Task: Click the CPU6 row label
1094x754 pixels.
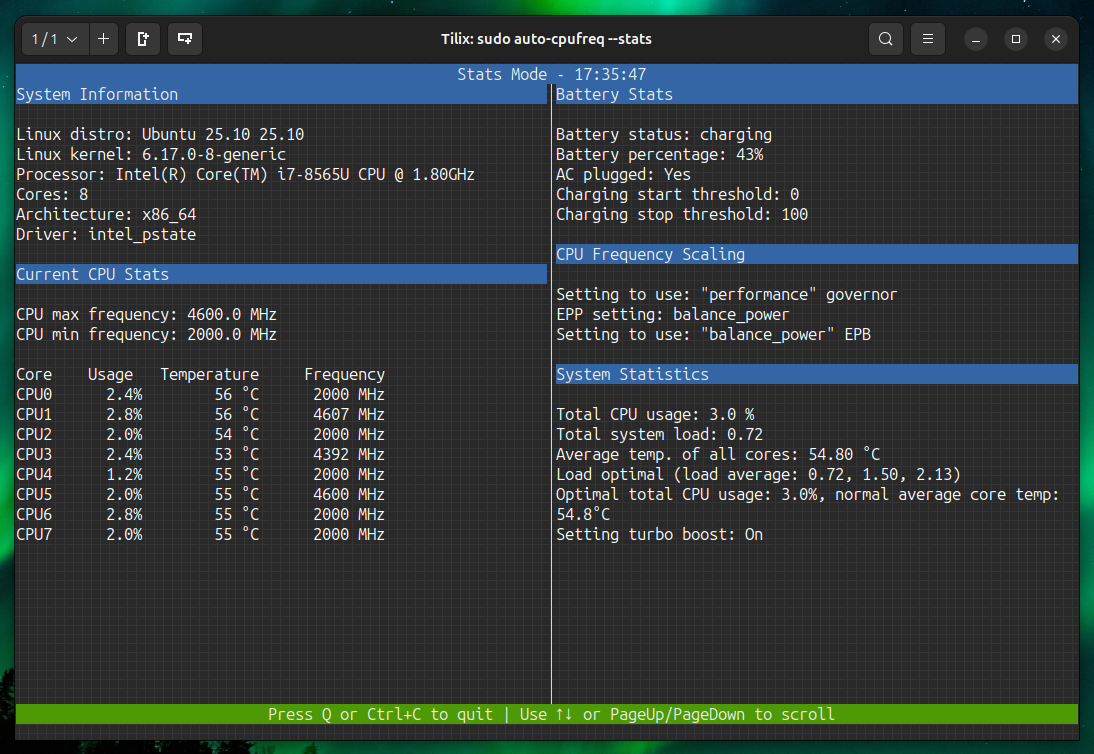Action: click(34, 515)
